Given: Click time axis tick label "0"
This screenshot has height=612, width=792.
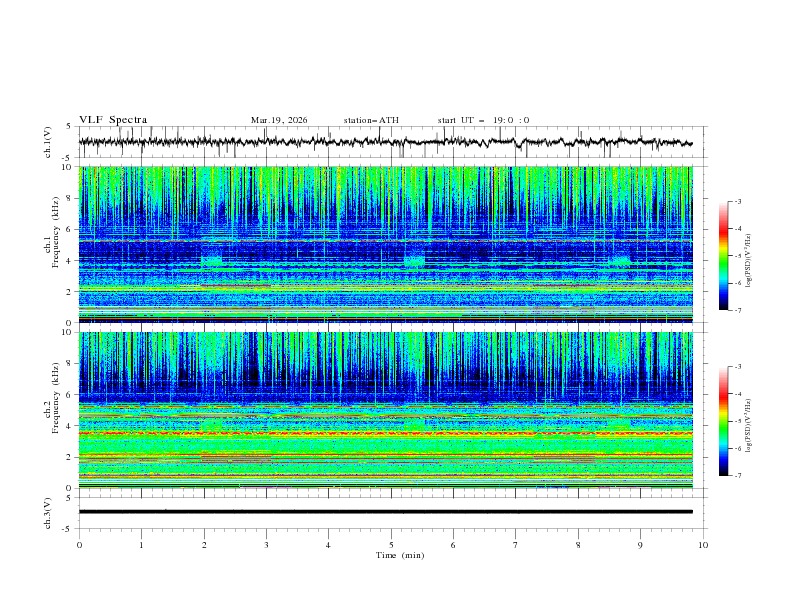Looking at the screenshot, I should pyautogui.click(x=79, y=545).
